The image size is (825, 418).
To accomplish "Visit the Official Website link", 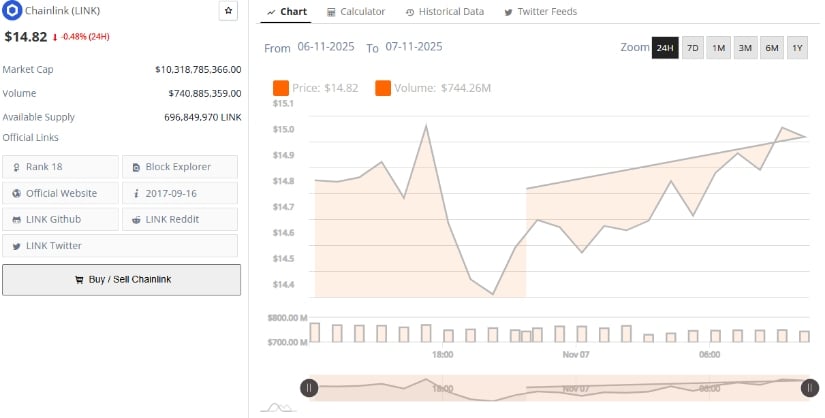I will [60, 193].
